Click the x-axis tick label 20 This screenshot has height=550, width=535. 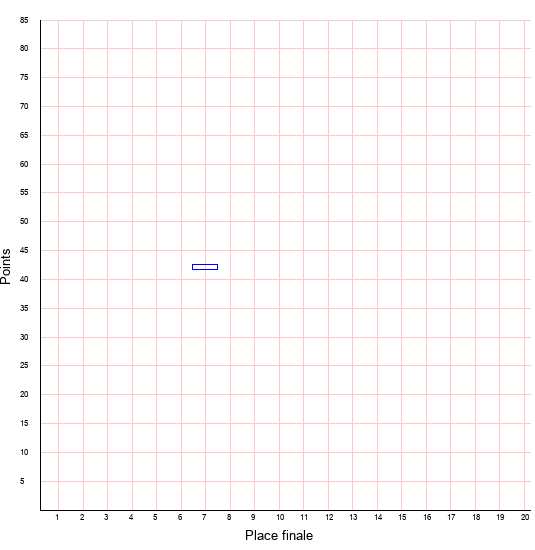[525, 517]
